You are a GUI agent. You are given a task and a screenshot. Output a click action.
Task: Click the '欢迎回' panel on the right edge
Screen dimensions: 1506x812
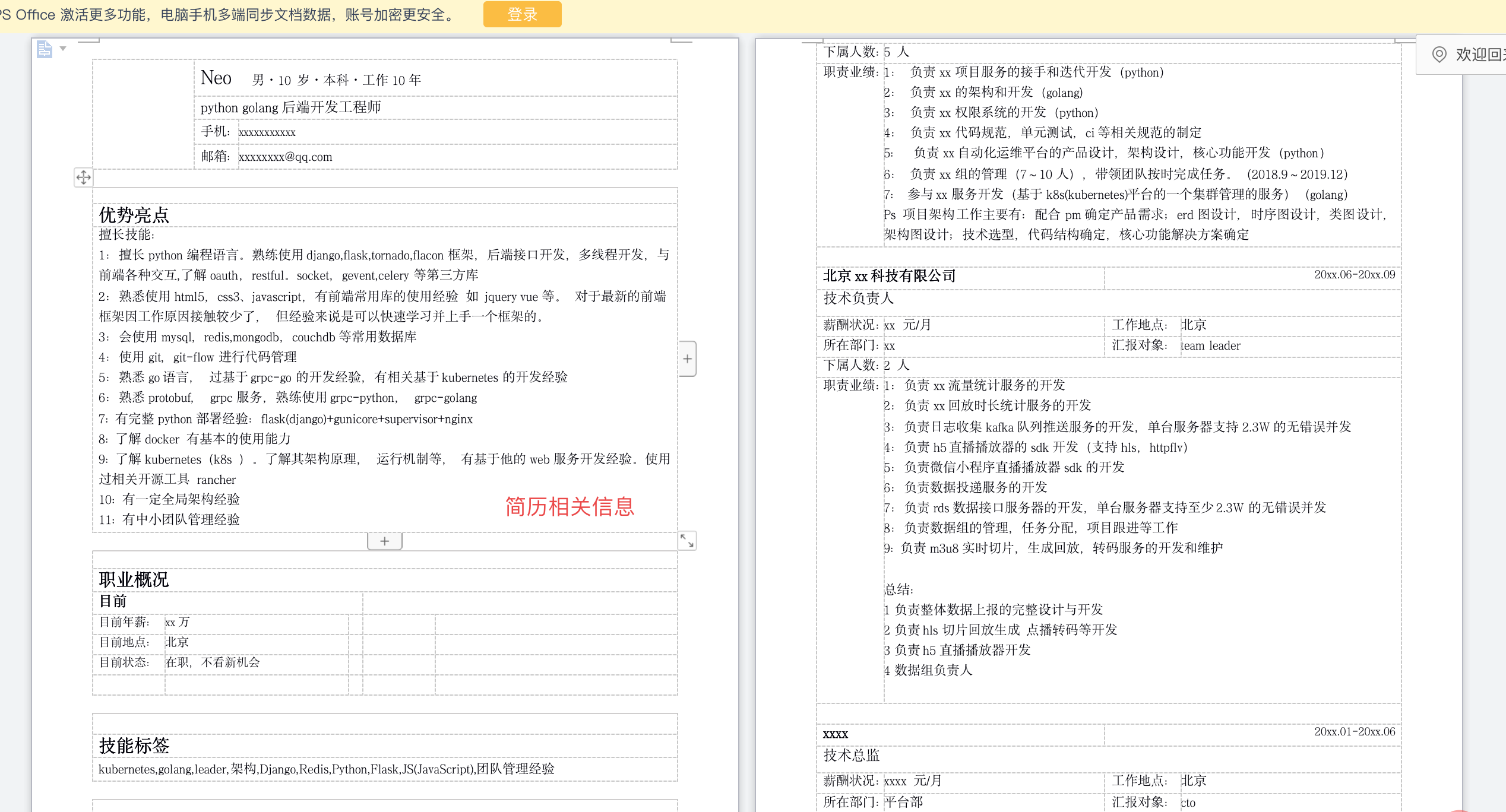click(x=1461, y=55)
